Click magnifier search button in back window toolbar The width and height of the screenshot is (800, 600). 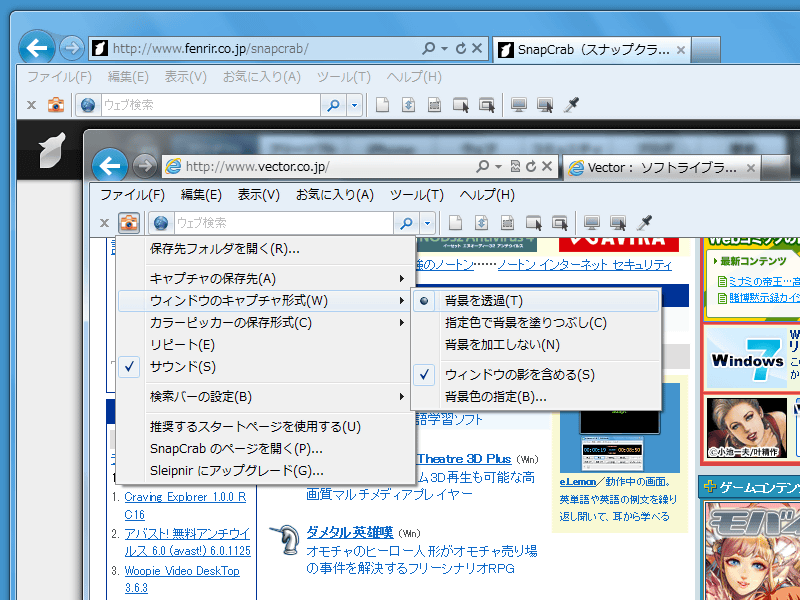pos(334,105)
